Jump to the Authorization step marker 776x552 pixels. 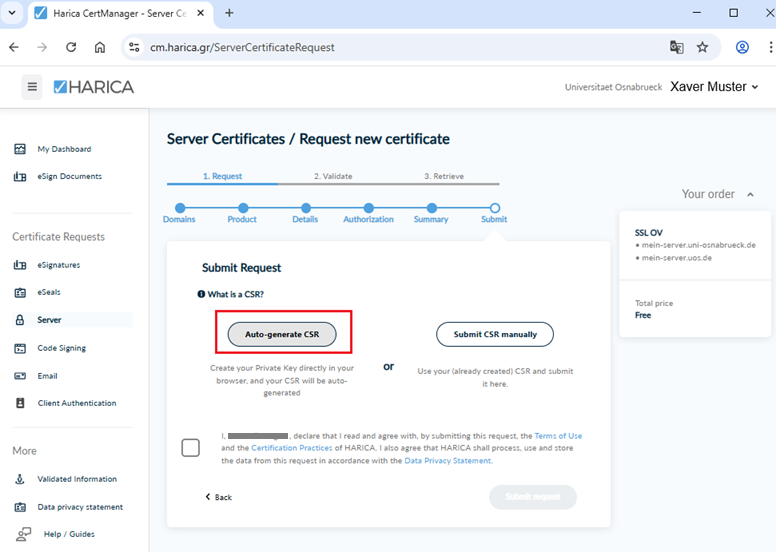pos(369,208)
